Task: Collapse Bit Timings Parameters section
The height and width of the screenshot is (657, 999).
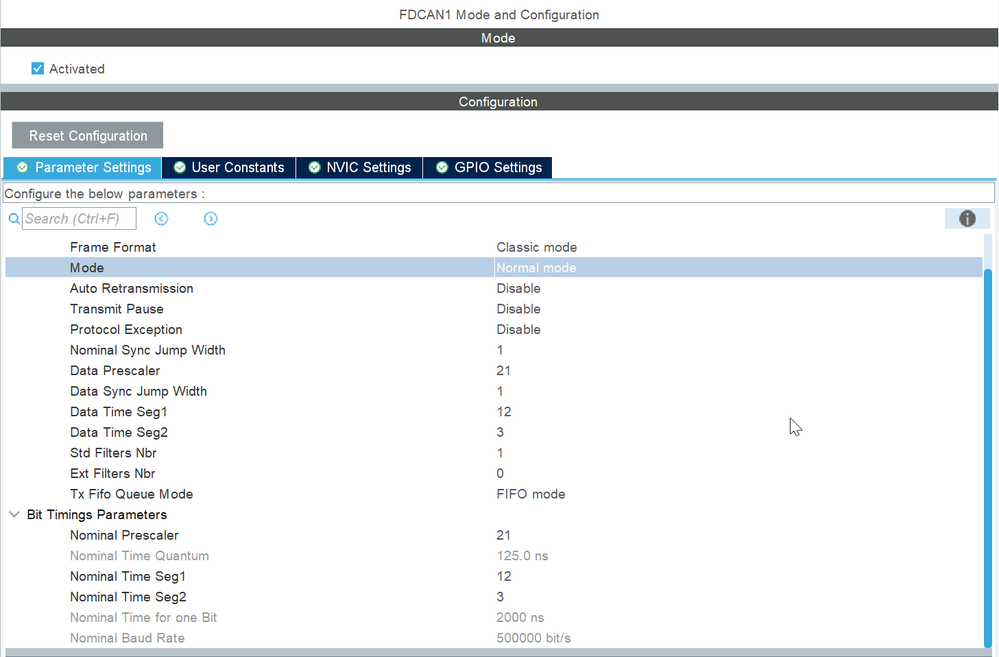Action: [14, 514]
